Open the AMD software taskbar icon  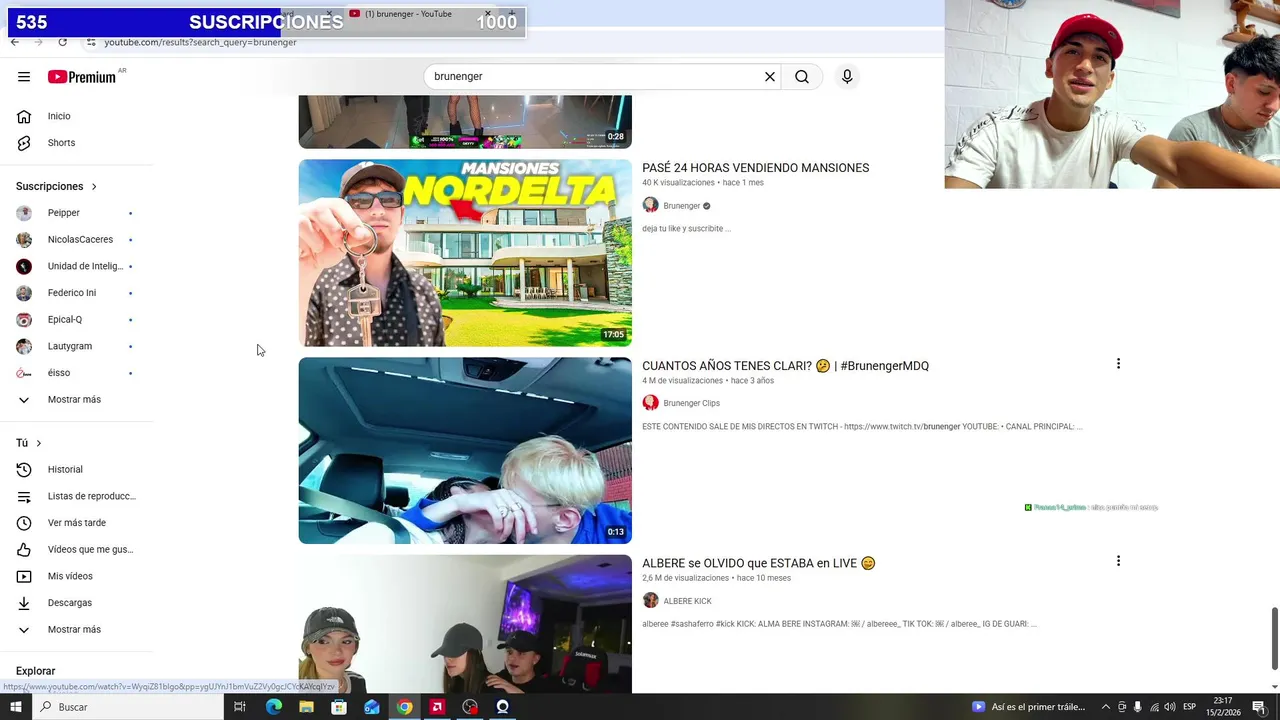point(437,707)
